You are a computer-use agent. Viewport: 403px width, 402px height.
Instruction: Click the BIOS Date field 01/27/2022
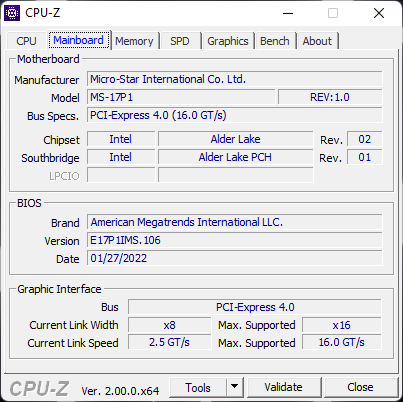[235, 258]
